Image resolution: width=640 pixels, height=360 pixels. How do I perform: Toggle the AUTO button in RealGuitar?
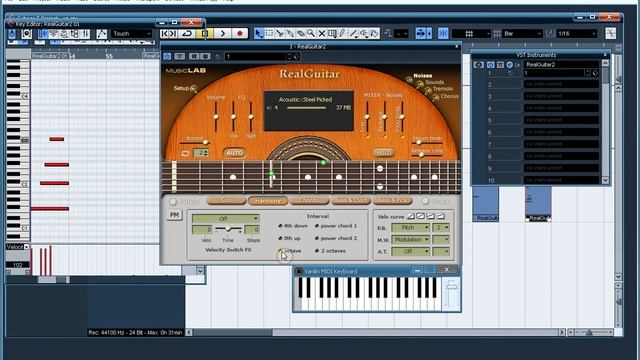pyautogui.click(x=234, y=153)
